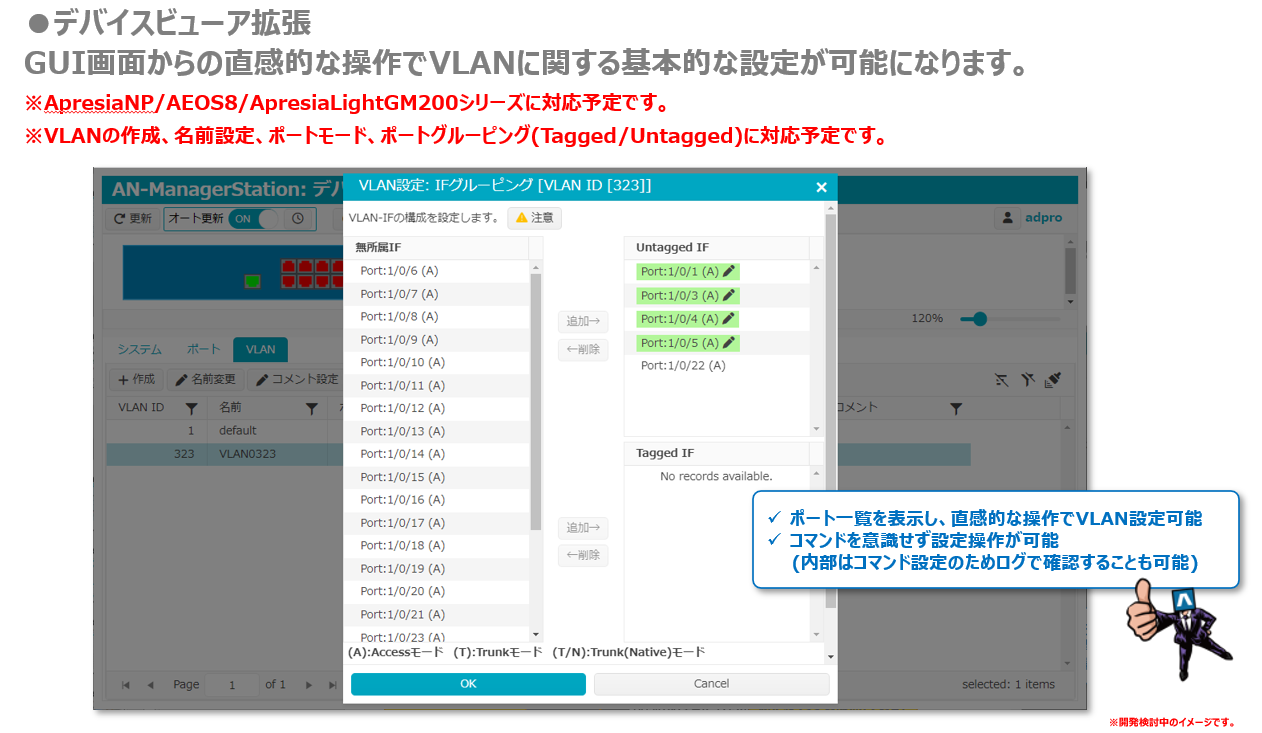This screenshot has height=733, width=1262.
Task: Click the Untagged ←削除 remove button
Action: click(583, 349)
